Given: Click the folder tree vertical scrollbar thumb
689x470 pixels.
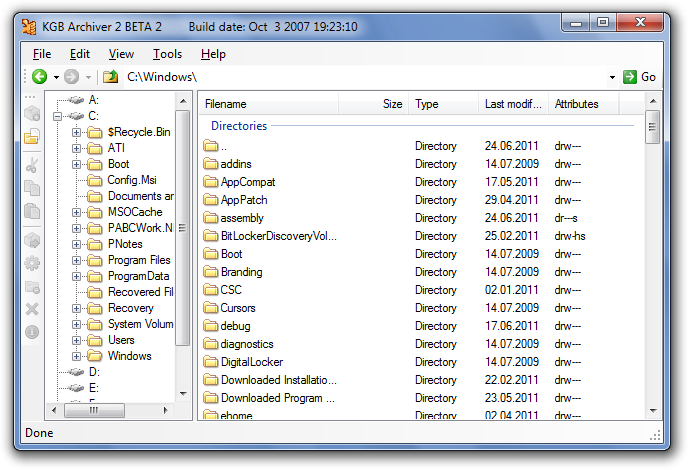Looking at the screenshot, I should coord(183,228).
